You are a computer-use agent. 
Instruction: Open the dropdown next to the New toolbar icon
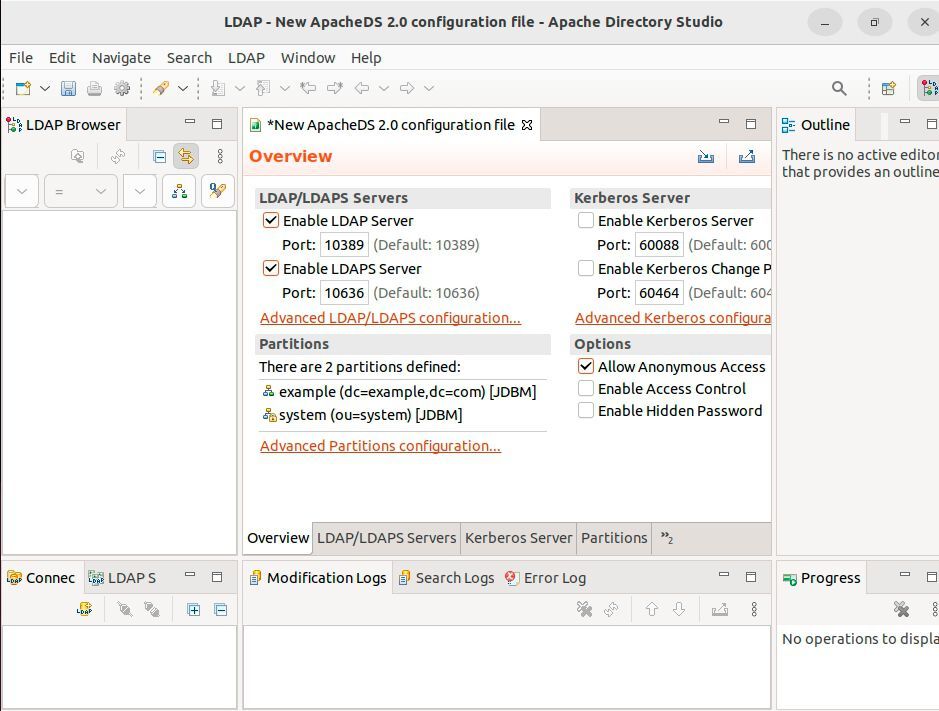click(44, 88)
